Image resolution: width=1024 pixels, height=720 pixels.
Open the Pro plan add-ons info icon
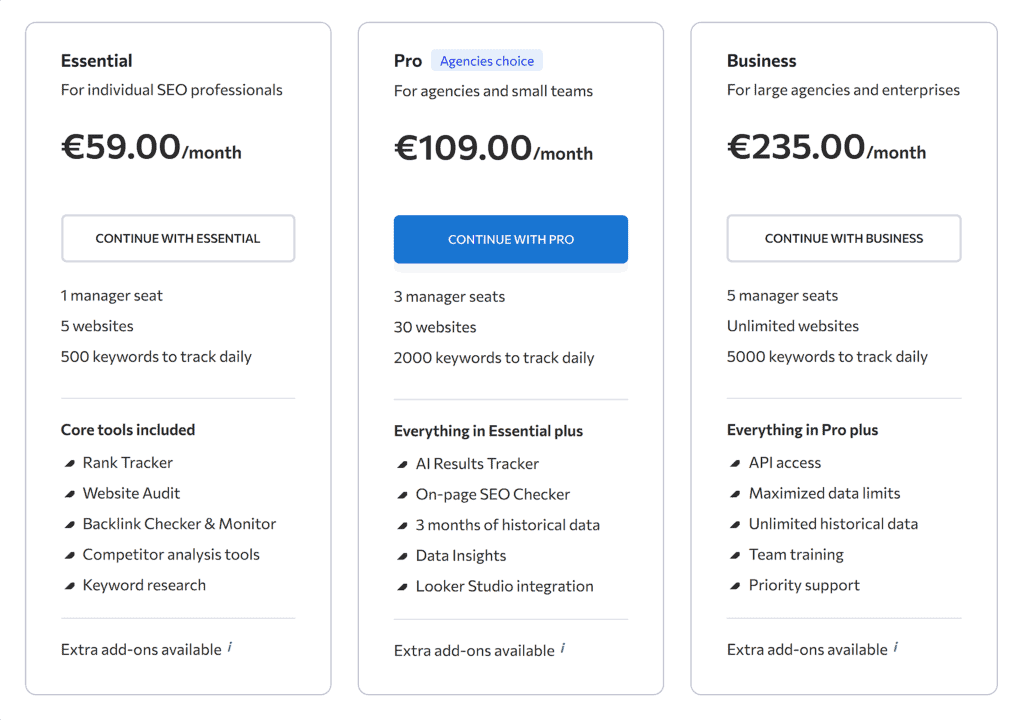click(x=563, y=647)
